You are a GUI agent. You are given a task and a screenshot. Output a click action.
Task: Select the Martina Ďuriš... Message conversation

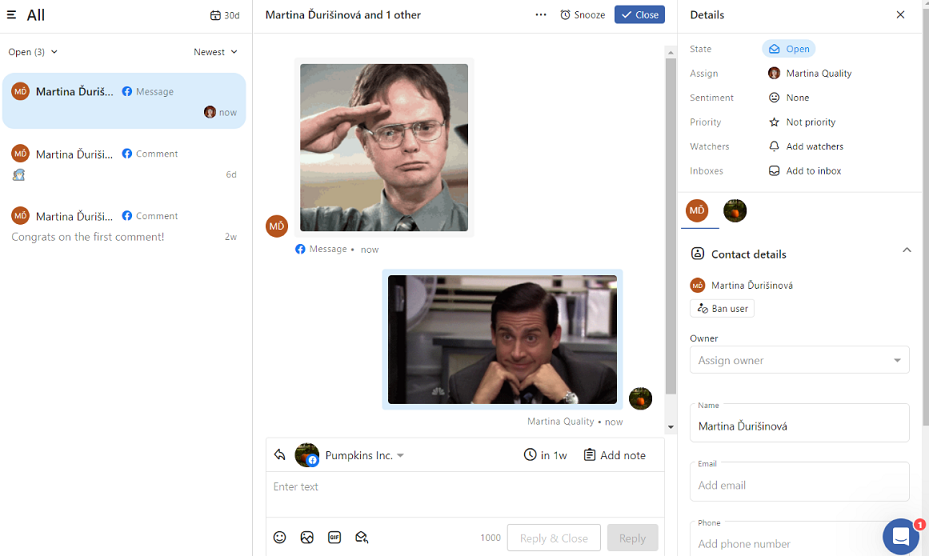click(124, 101)
